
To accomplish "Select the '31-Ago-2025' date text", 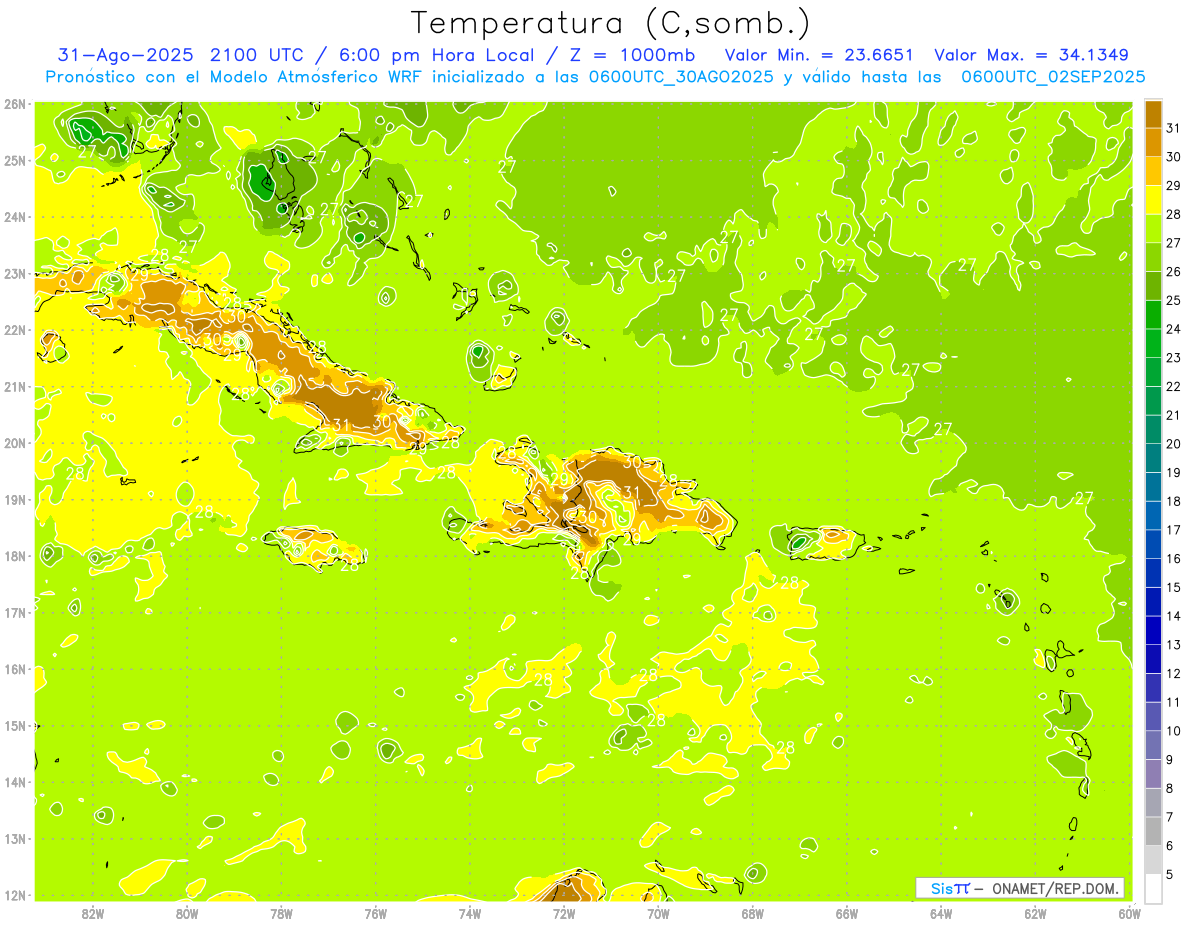I will pyautogui.click(x=126, y=55).
